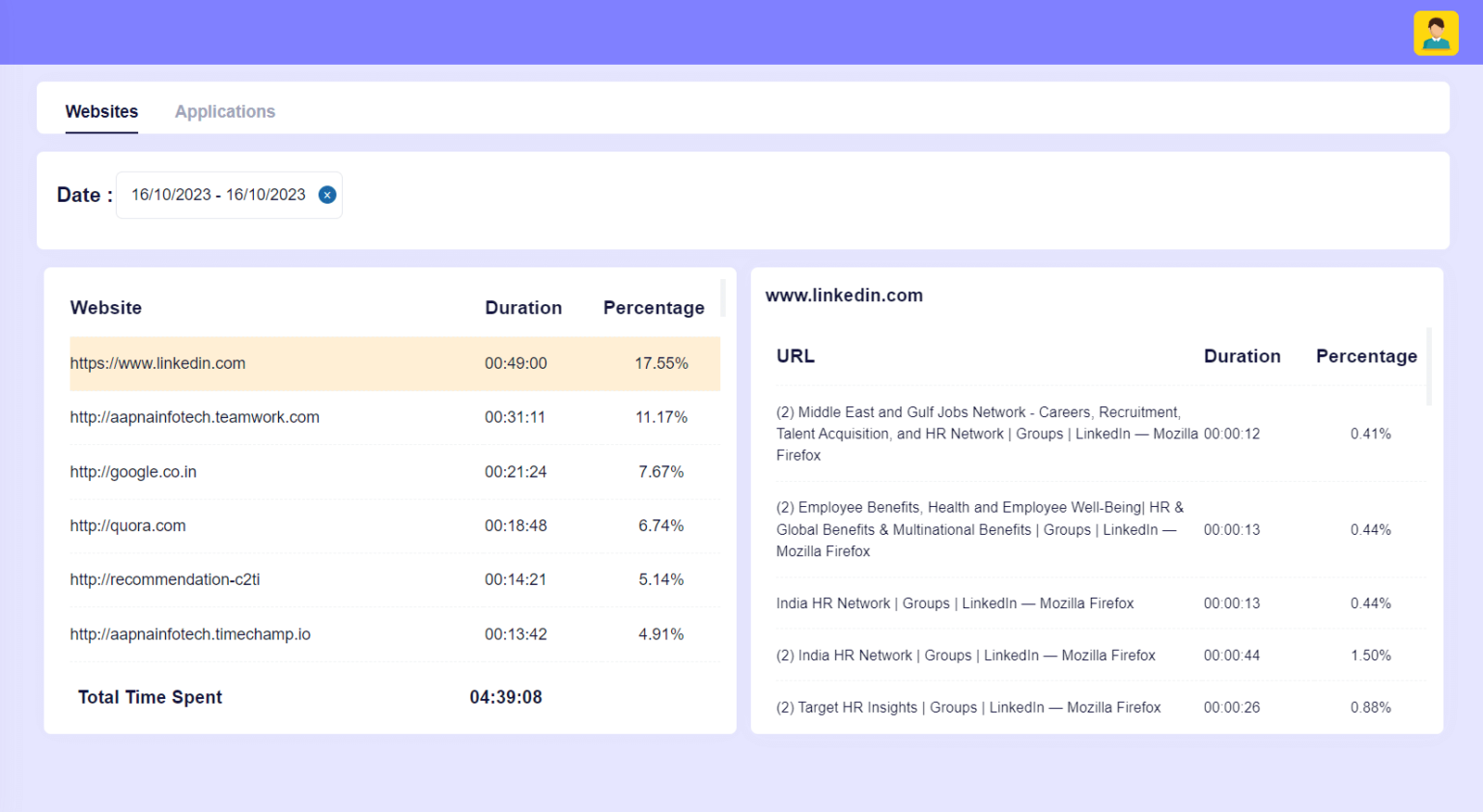Select the http://recommendation-c2ti row
Image resolution: width=1483 pixels, height=812 pixels.
(165, 580)
